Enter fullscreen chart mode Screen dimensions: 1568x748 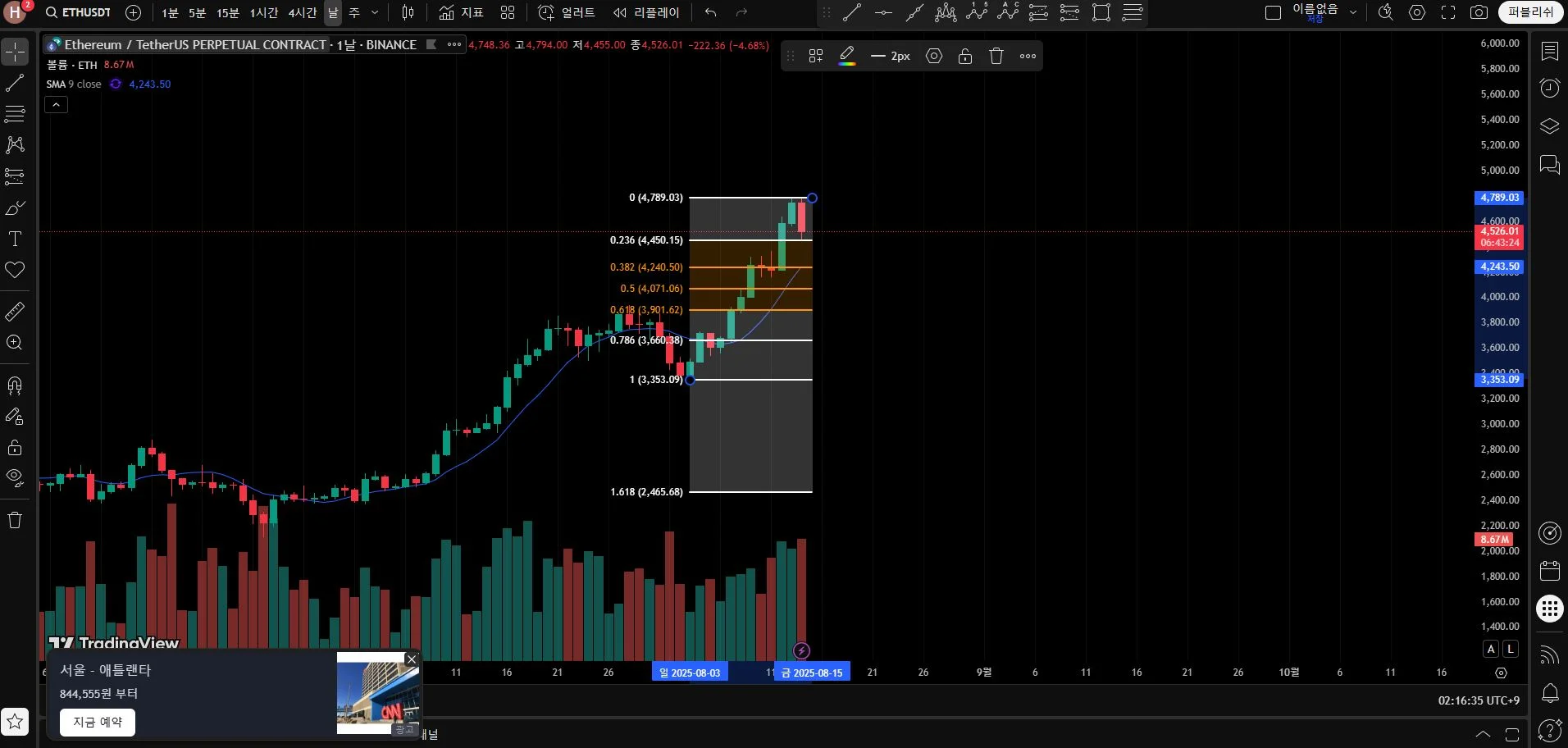(1448, 12)
